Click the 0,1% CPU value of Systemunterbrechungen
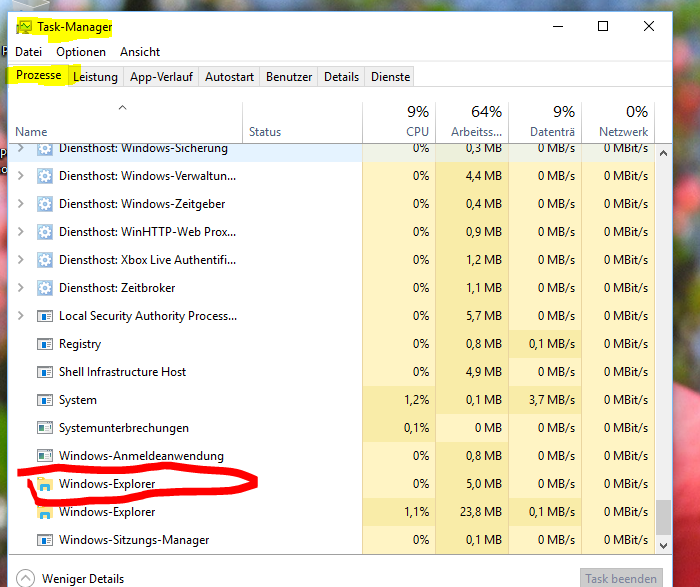Screen dimensions: 700x587 pyautogui.click(x=399, y=428)
